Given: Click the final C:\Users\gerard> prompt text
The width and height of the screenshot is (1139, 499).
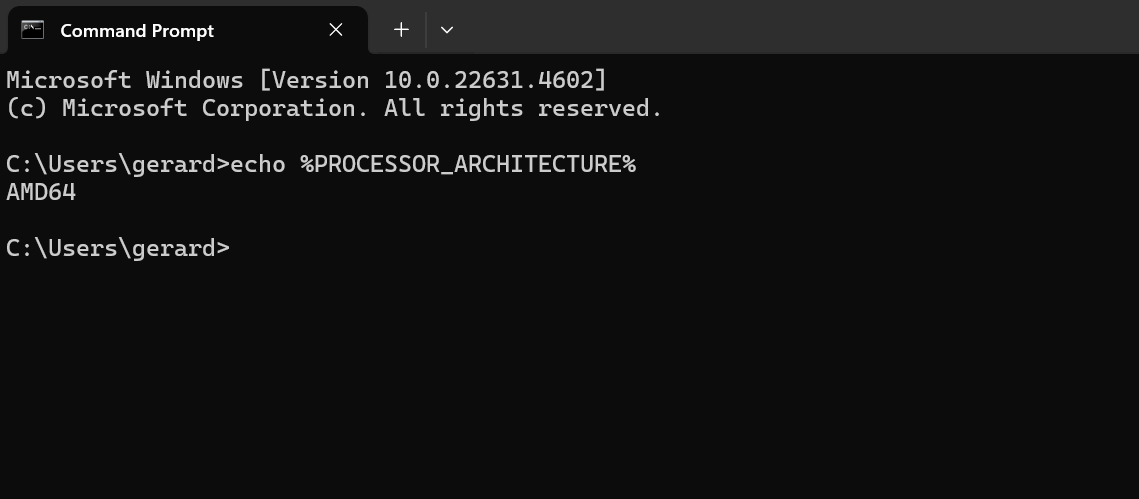Looking at the screenshot, I should pyautogui.click(x=118, y=248).
